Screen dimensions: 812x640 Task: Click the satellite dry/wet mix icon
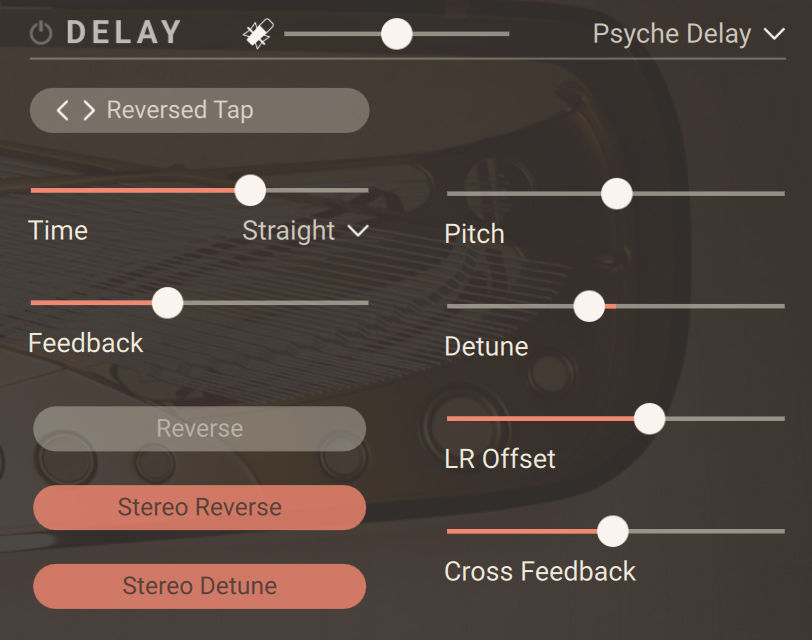257,35
